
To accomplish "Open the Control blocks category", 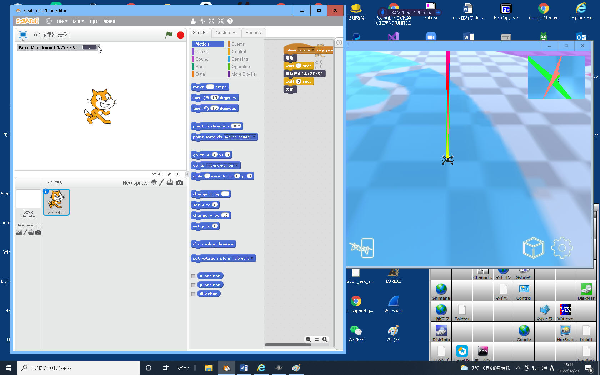I will (x=238, y=51).
